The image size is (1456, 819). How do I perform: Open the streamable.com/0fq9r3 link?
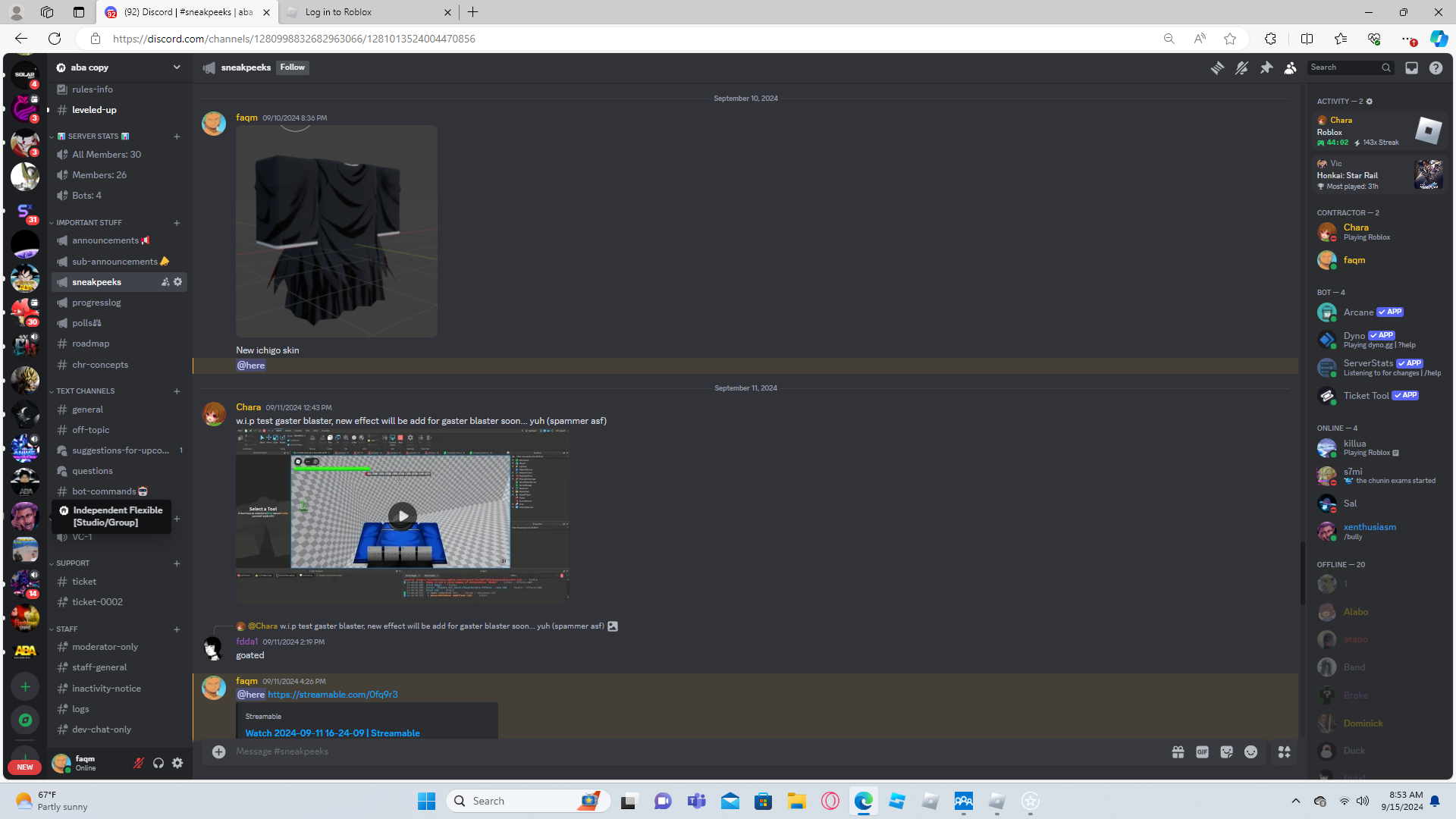333,695
